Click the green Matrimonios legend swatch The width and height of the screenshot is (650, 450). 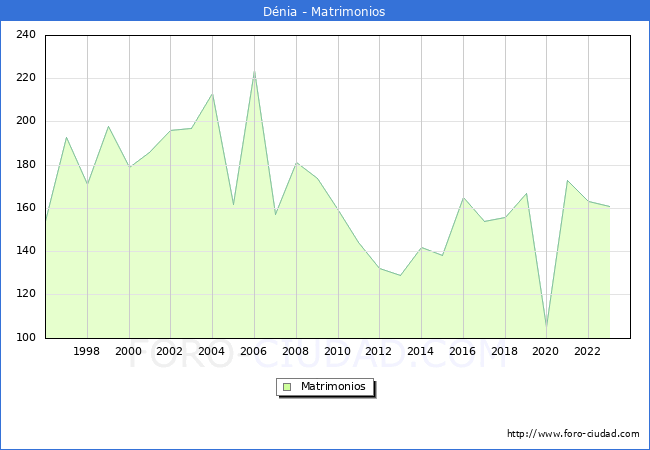click(x=287, y=387)
